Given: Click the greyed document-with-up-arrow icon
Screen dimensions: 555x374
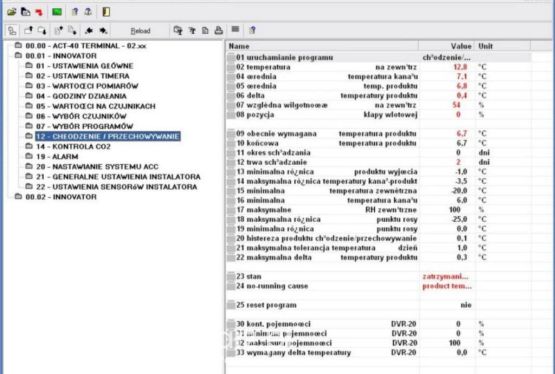Looking at the screenshot, I should (x=58, y=31).
